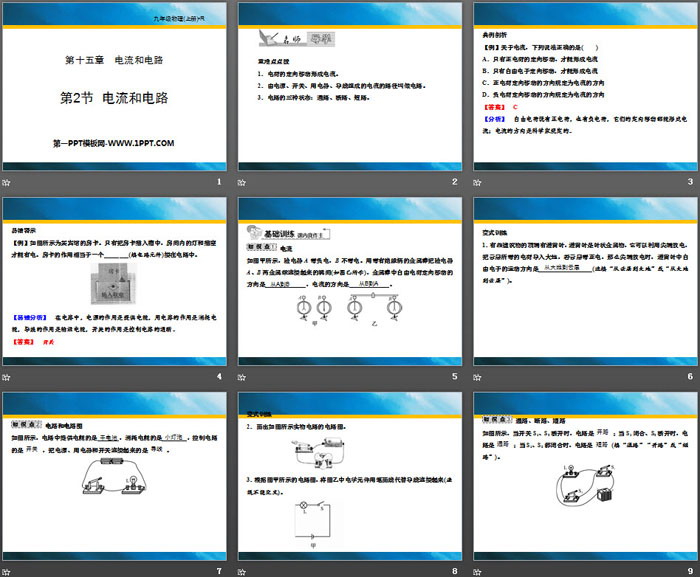
Task: Open slide 5 electroscope exercise thumbnail
Action: click(350, 282)
